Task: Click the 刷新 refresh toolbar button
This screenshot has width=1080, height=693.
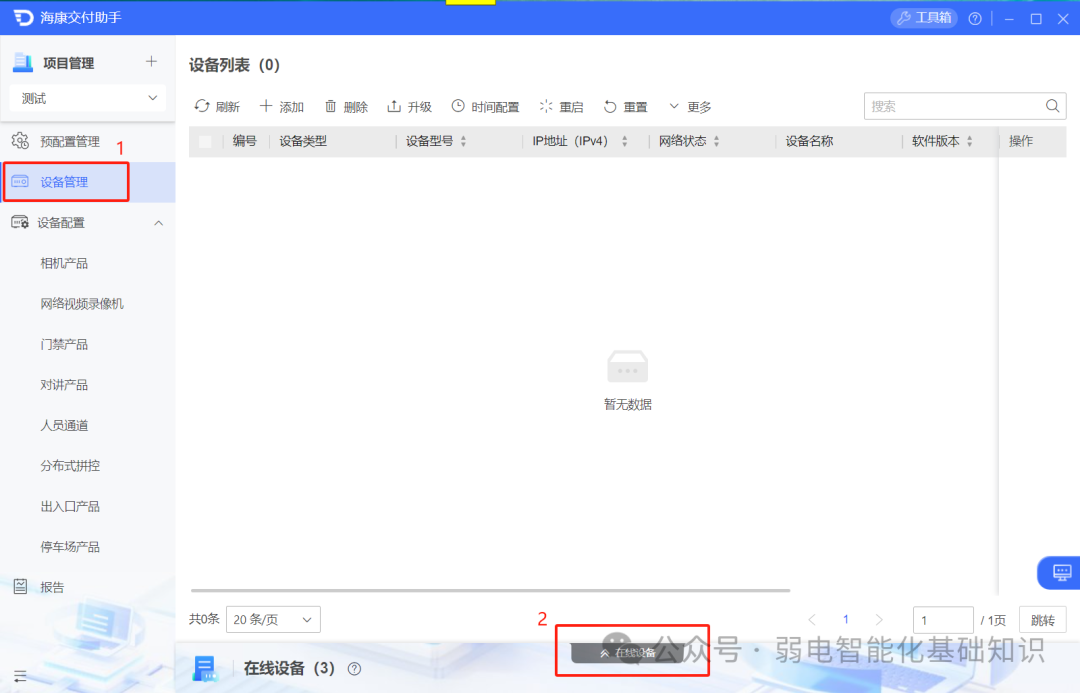Action: pyautogui.click(x=217, y=107)
